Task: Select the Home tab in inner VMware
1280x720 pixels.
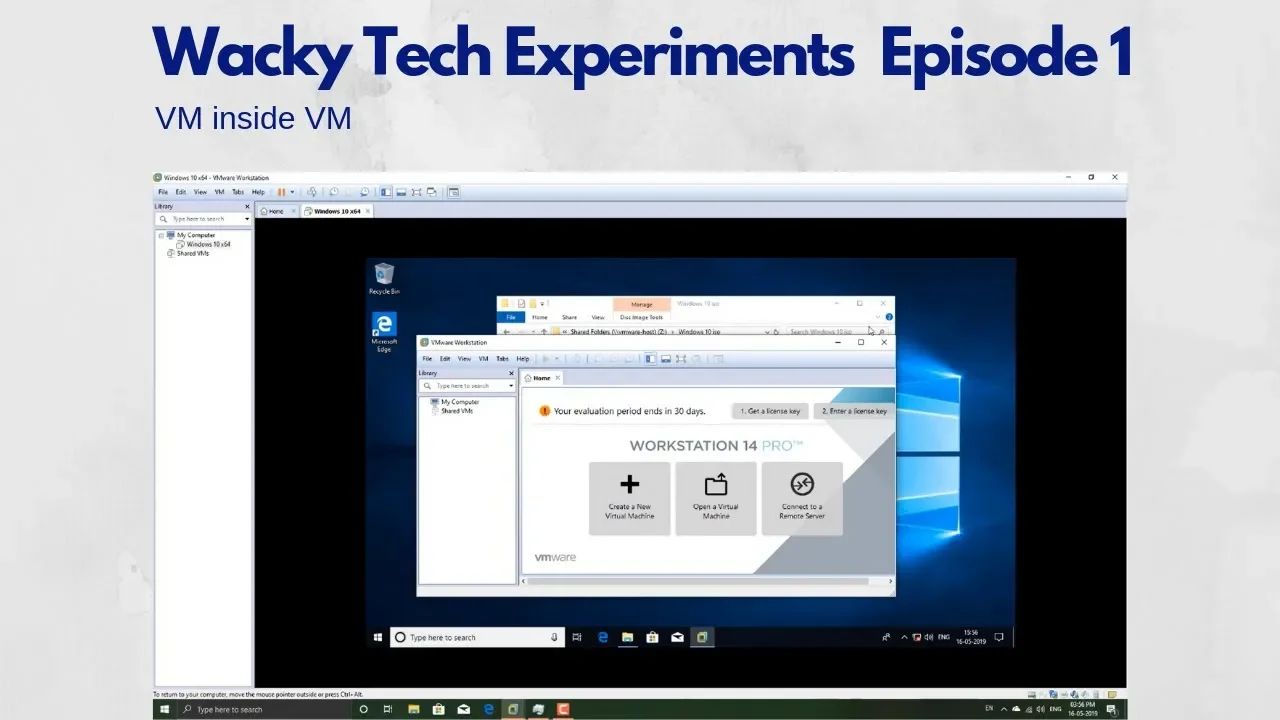Action: pos(541,378)
